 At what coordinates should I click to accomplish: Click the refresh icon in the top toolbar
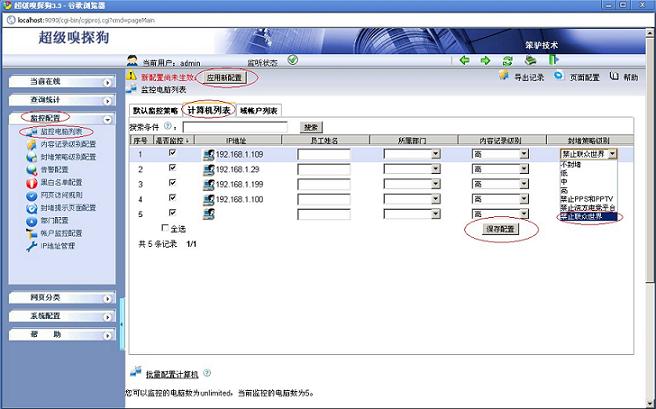(507, 60)
